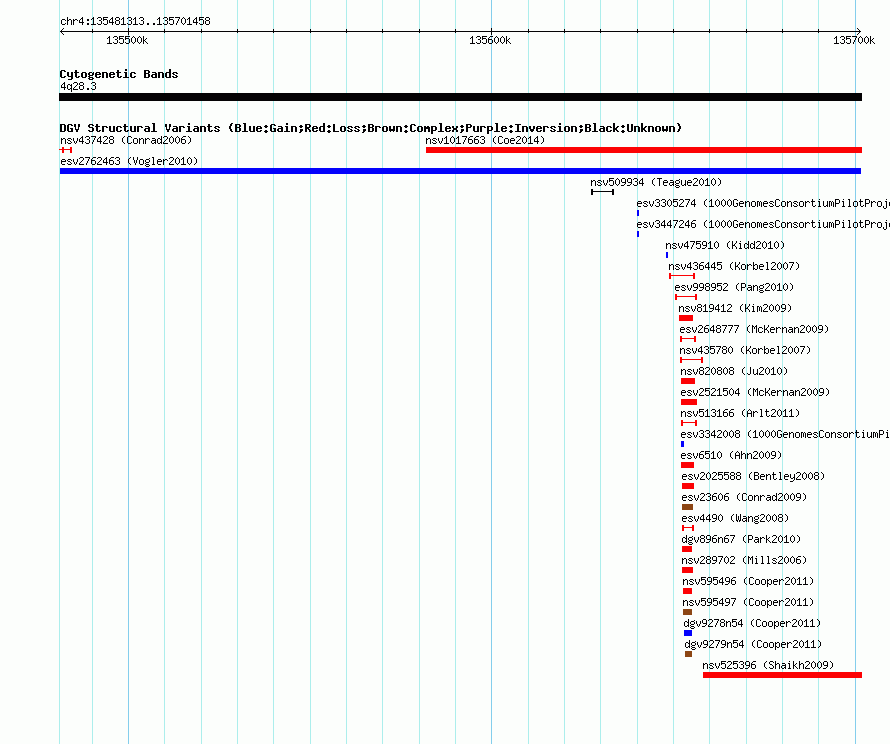This screenshot has height=744, width=890.
Task: Open nsv820808 (Ju2010) variant
Action: (734, 371)
